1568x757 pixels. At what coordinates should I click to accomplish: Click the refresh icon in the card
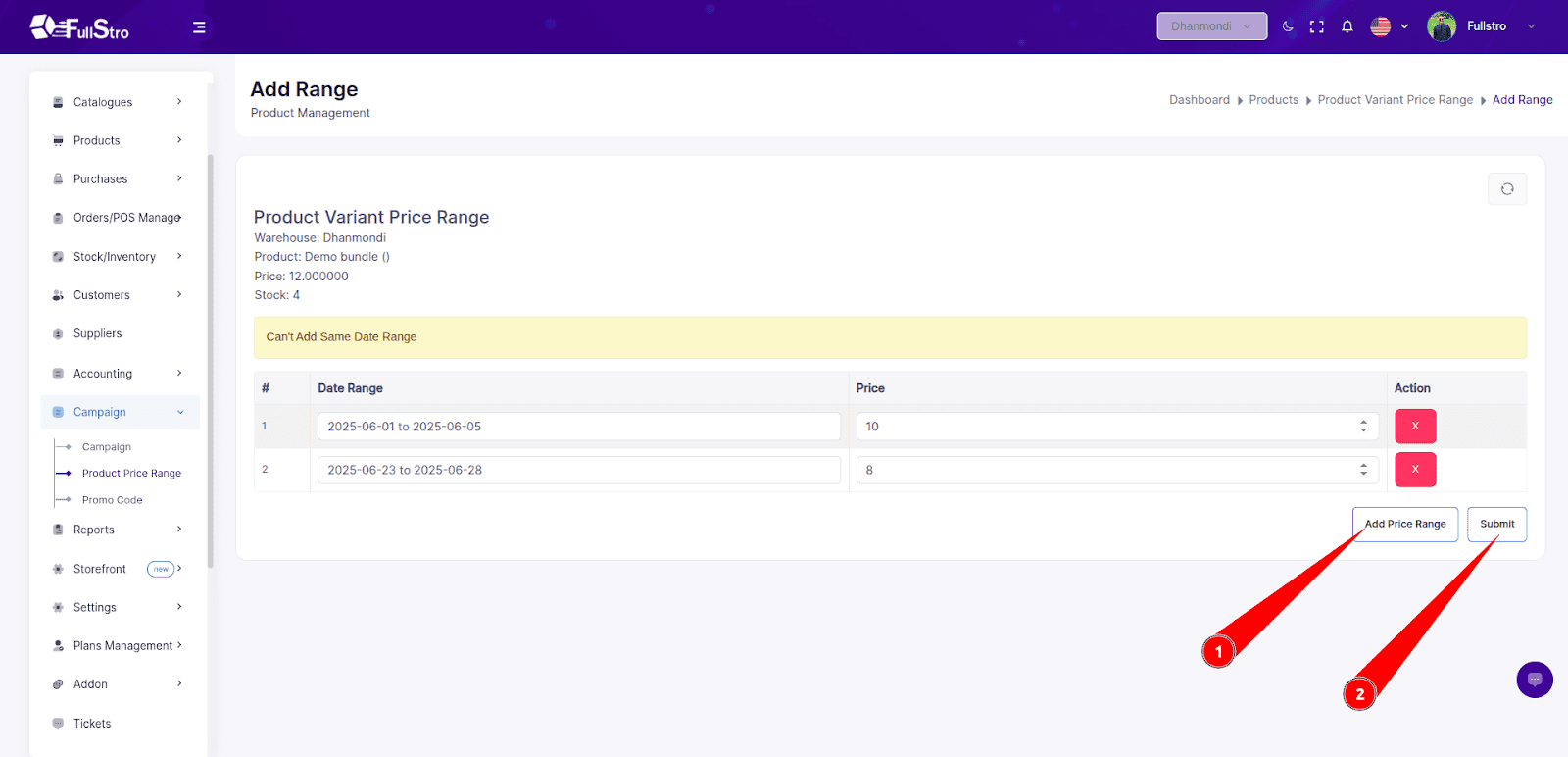click(1507, 189)
